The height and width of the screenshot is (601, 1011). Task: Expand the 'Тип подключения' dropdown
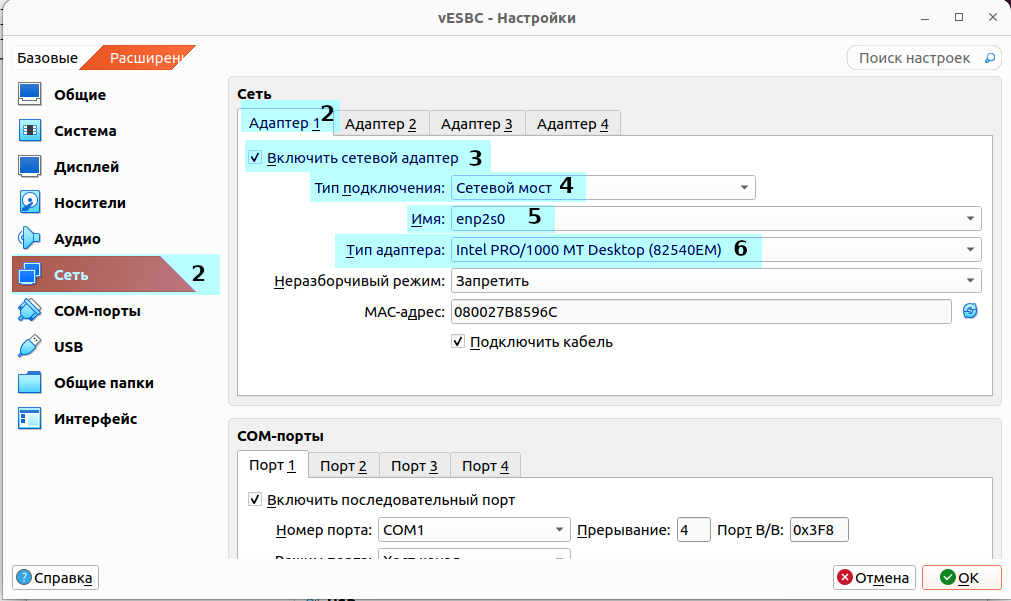pyautogui.click(x=603, y=187)
